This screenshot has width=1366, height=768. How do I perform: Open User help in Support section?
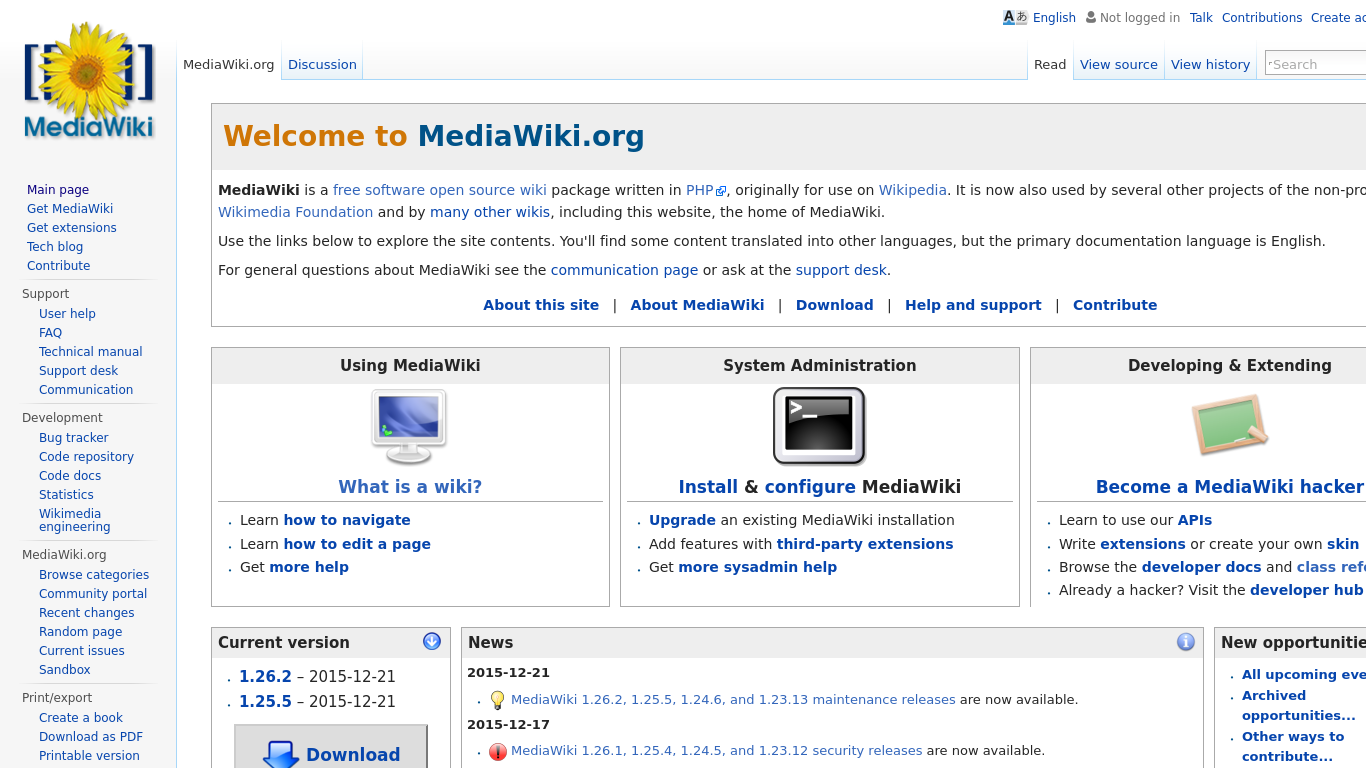67,314
